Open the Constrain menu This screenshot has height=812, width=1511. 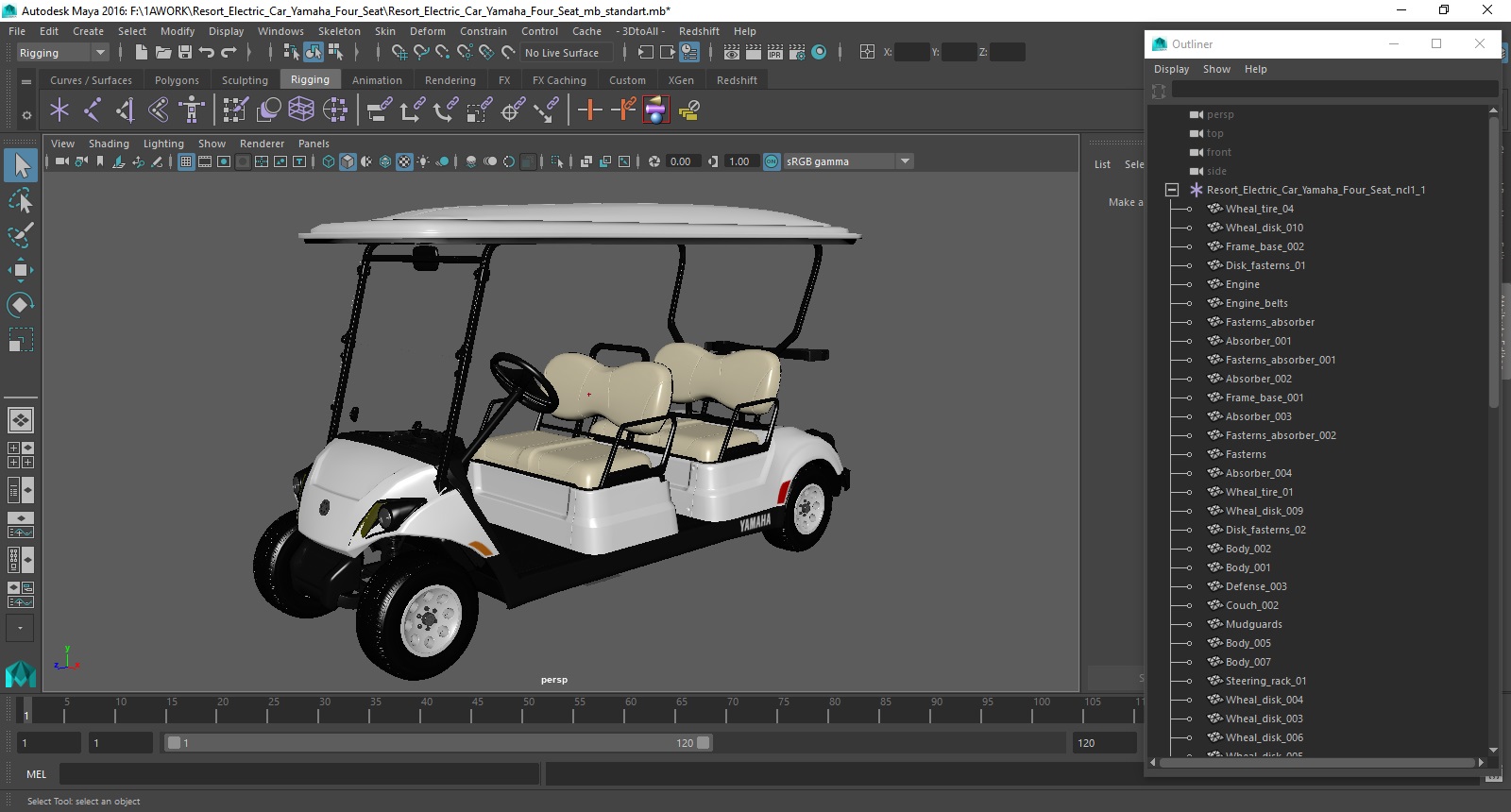[484, 31]
